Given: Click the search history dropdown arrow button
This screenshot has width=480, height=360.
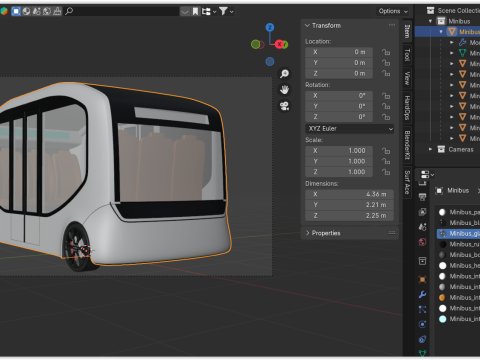Looking at the screenshot, I should coord(185,11).
